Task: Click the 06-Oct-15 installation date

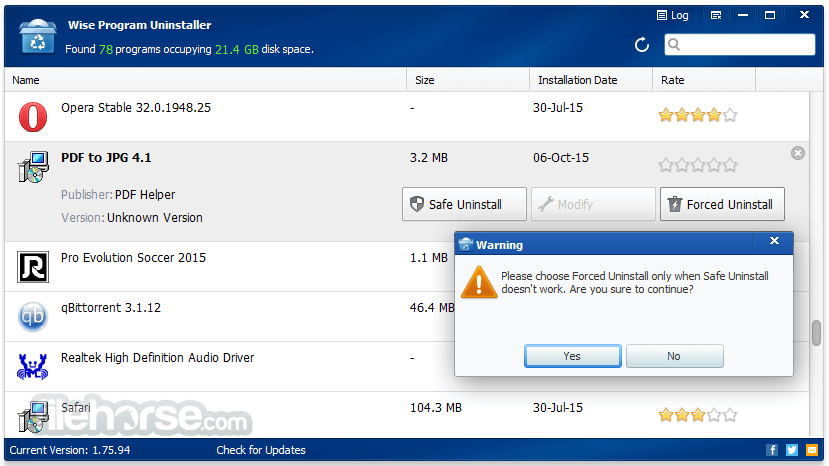Action: click(x=561, y=158)
